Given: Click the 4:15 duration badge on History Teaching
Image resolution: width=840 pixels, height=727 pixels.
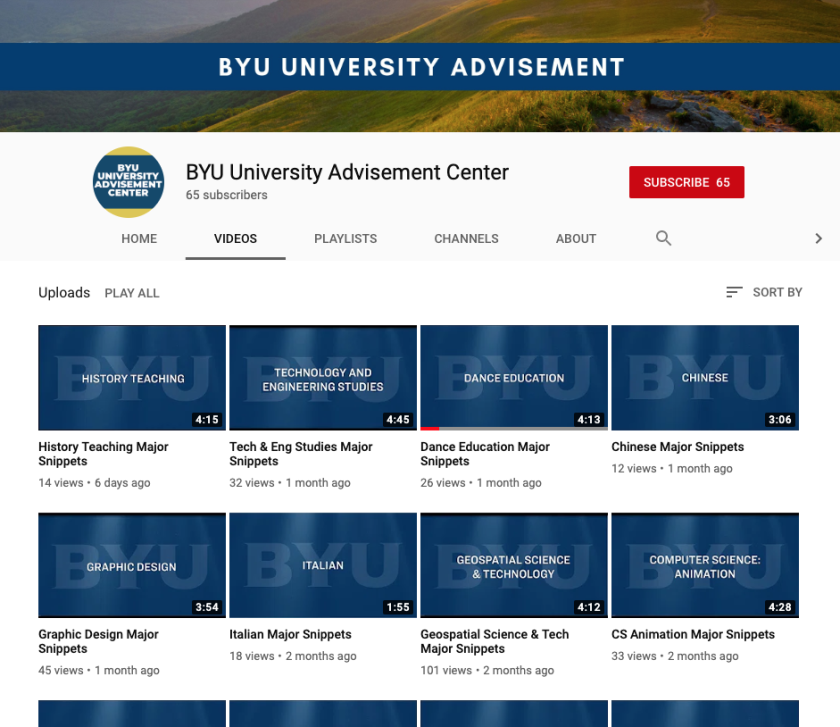Looking at the screenshot, I should coord(207,419).
